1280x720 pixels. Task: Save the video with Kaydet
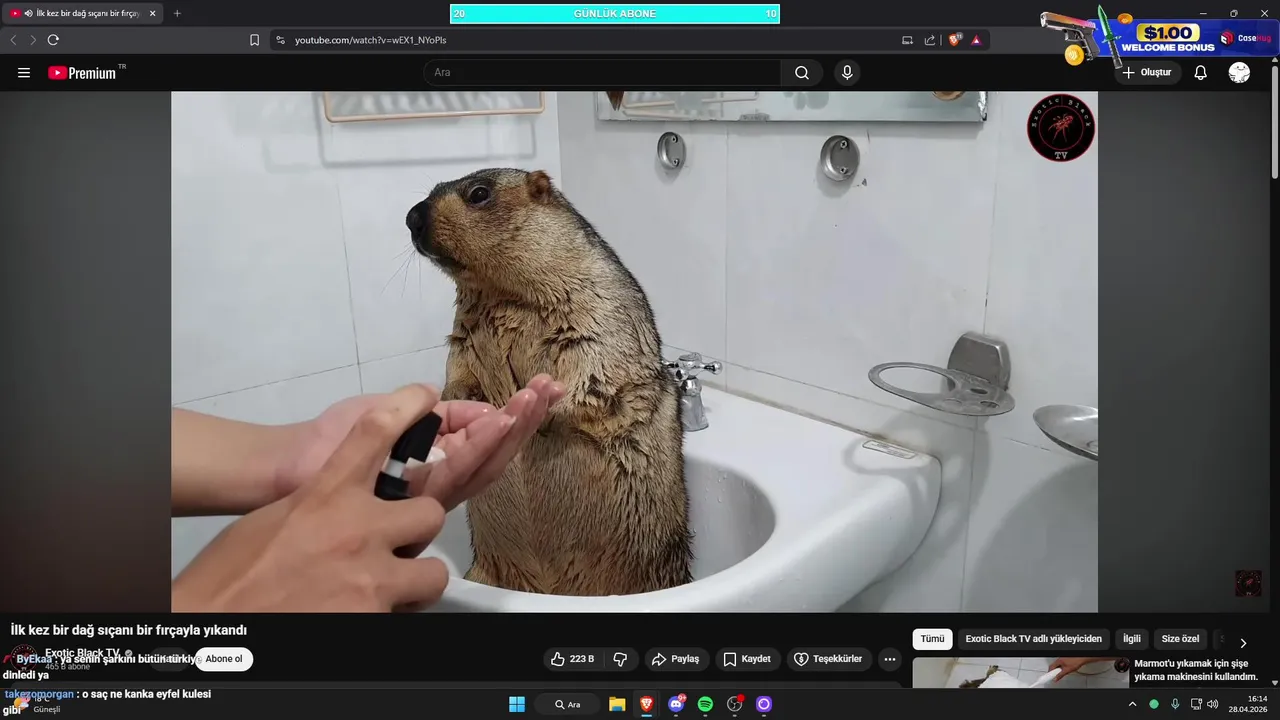[x=747, y=659]
